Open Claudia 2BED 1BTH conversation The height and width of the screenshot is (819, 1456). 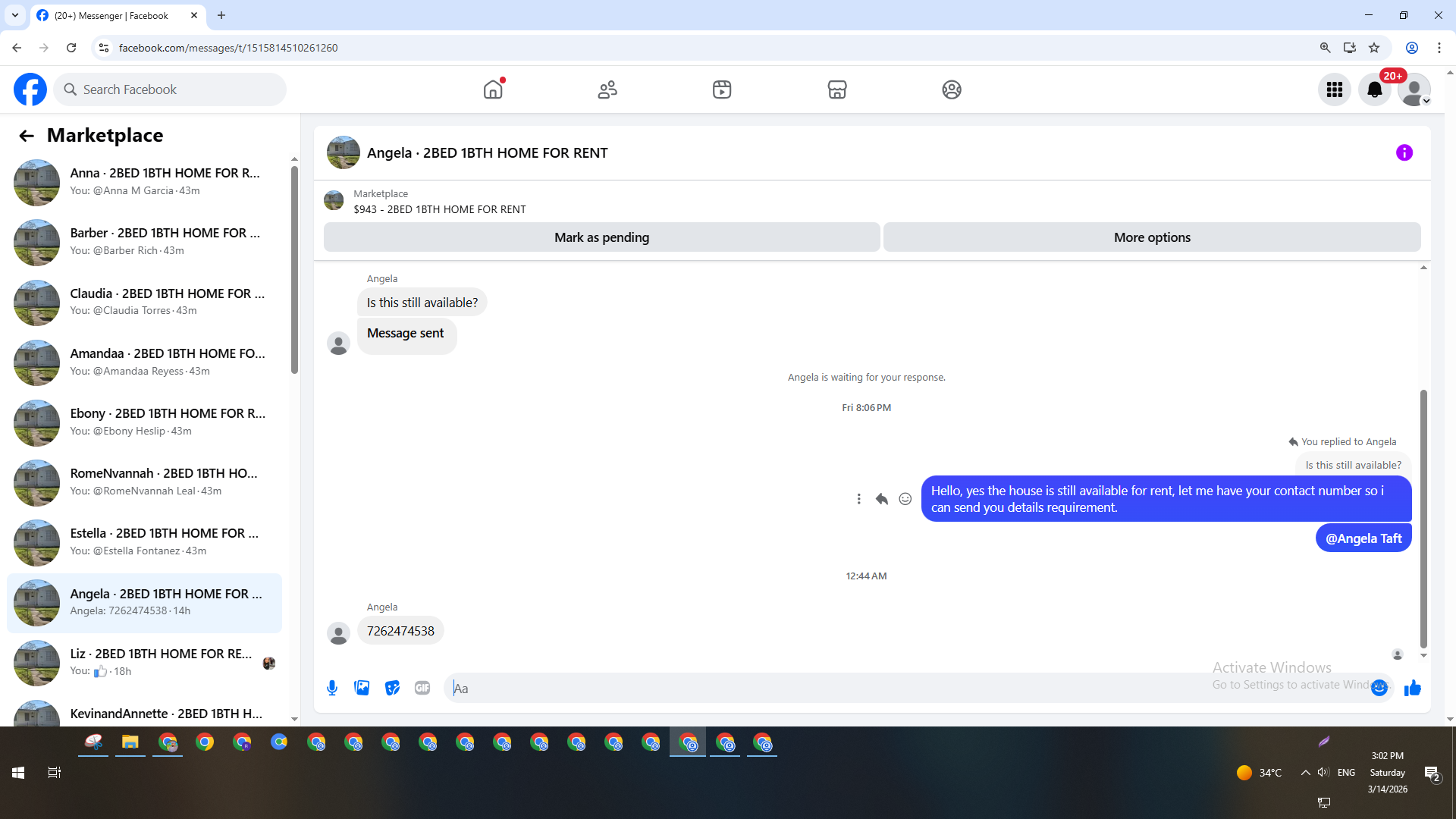(x=144, y=302)
